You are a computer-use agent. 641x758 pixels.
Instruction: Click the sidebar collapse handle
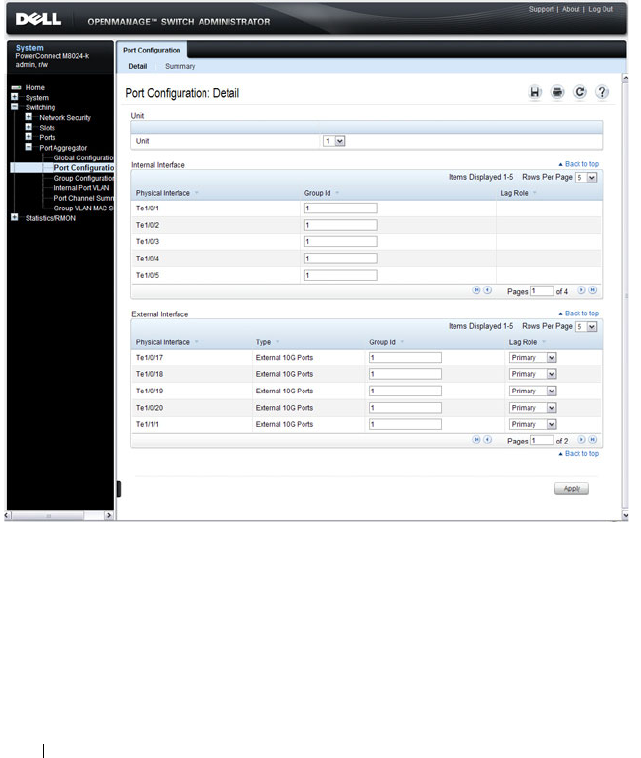(118, 489)
